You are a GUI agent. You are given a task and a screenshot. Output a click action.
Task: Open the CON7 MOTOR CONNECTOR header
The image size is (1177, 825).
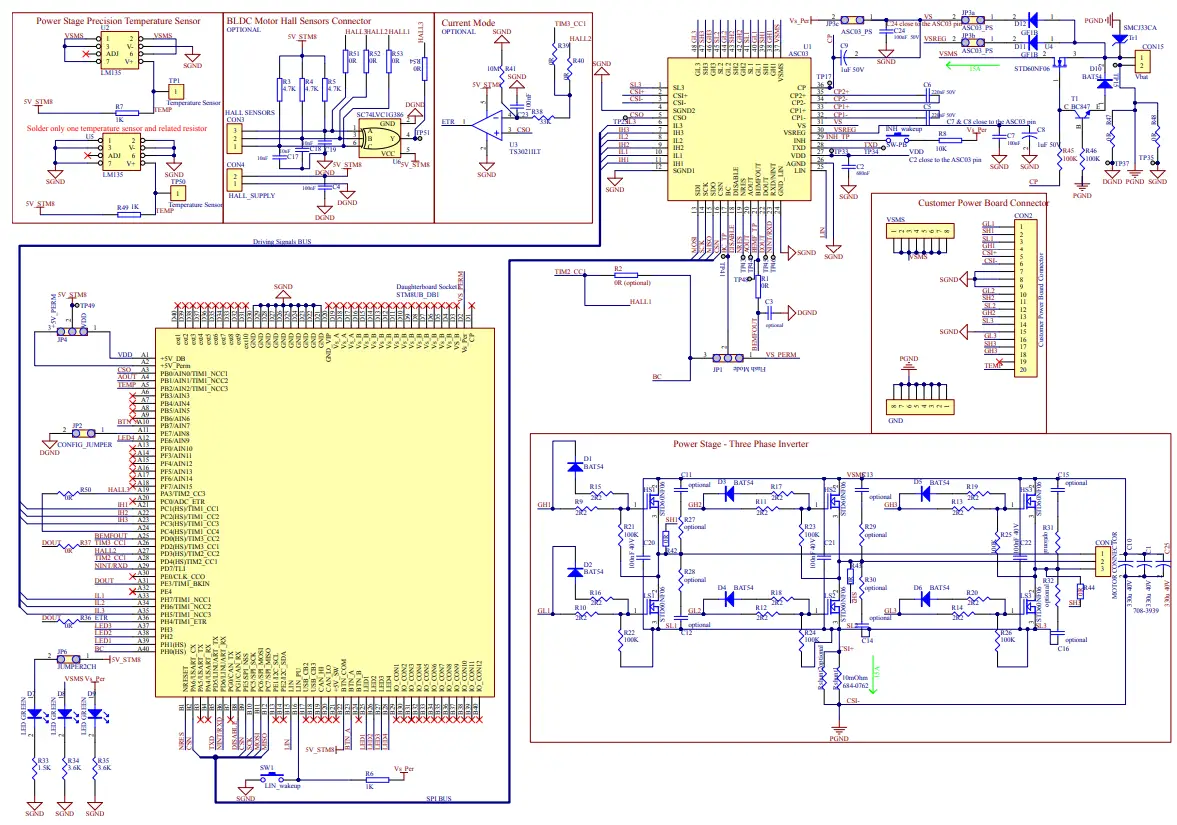pyautogui.click(x=1100, y=560)
